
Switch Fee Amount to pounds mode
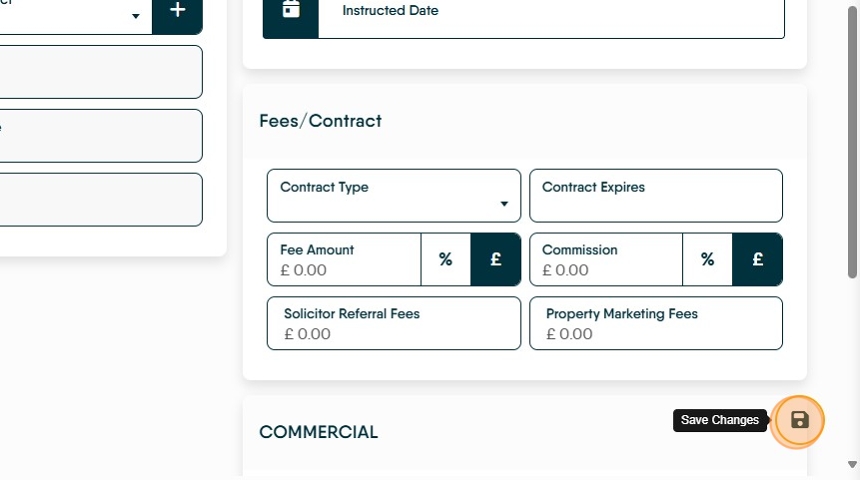(495, 259)
